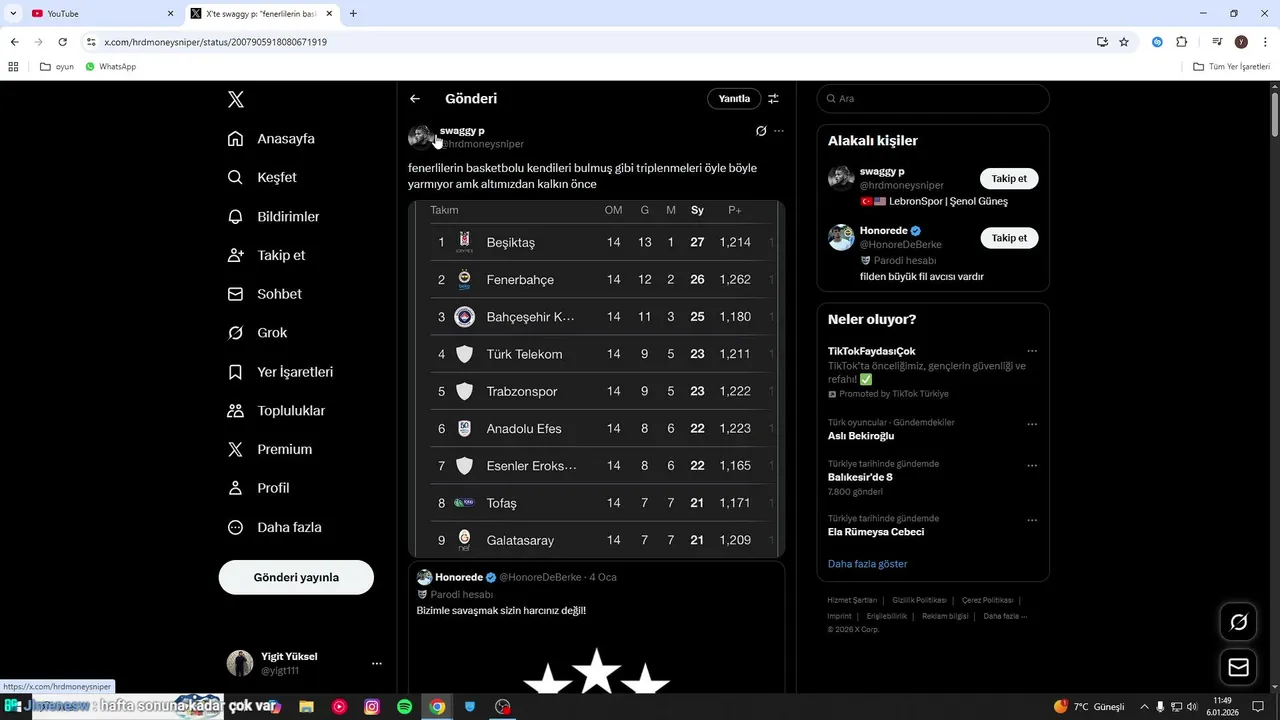This screenshot has height=720, width=1280.
Task: Open options for Balıkesir'de 8 trend
Action: (x=1032, y=465)
